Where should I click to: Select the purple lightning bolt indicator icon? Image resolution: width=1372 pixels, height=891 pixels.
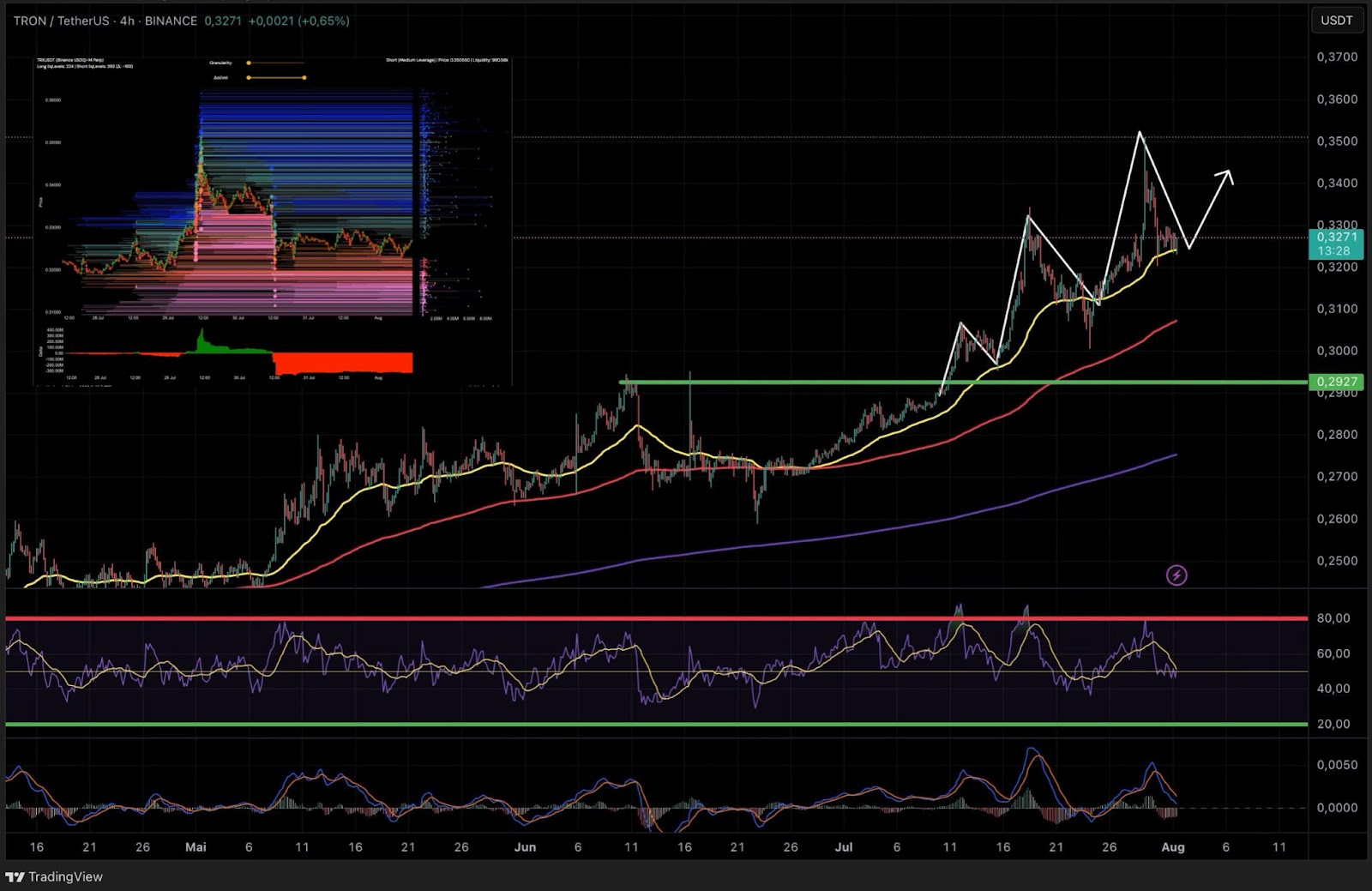click(x=1177, y=575)
